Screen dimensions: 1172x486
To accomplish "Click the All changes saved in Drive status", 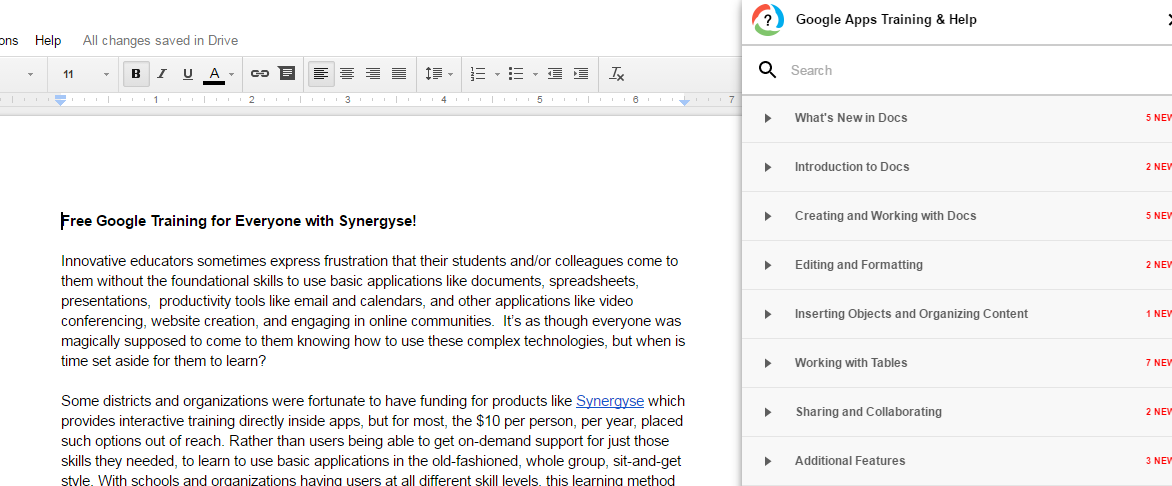I will pos(161,40).
